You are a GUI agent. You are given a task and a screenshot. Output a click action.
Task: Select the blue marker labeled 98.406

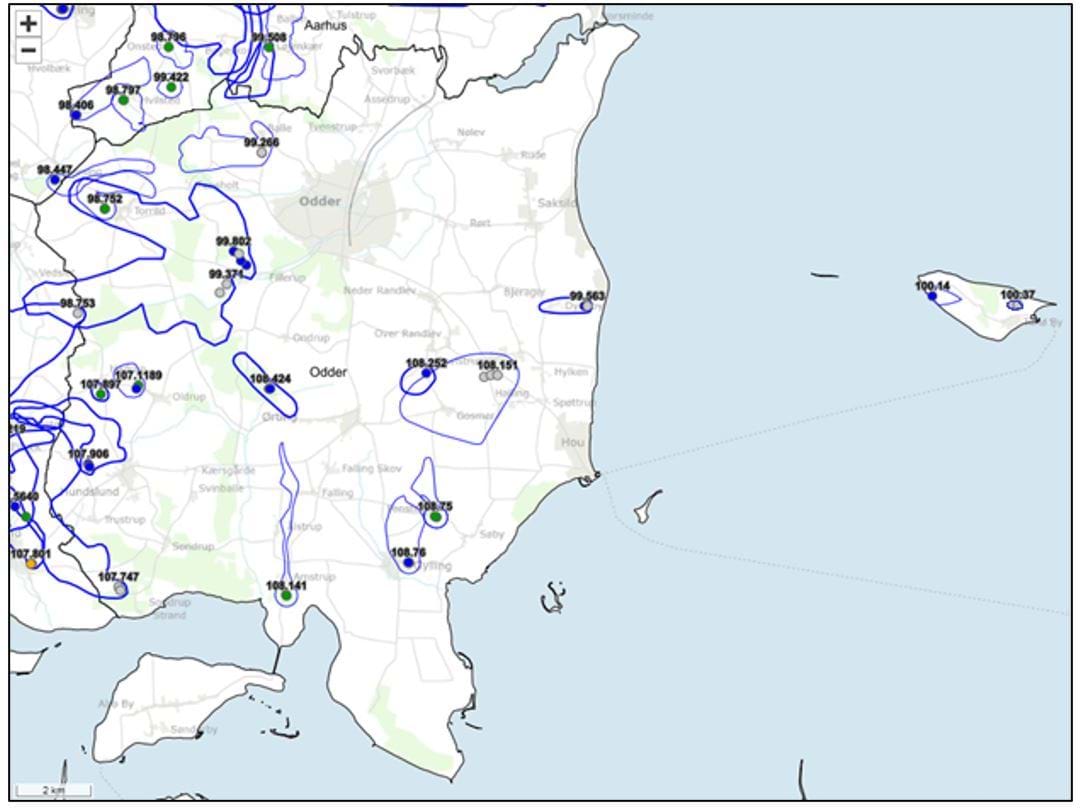pyautogui.click(x=75, y=115)
